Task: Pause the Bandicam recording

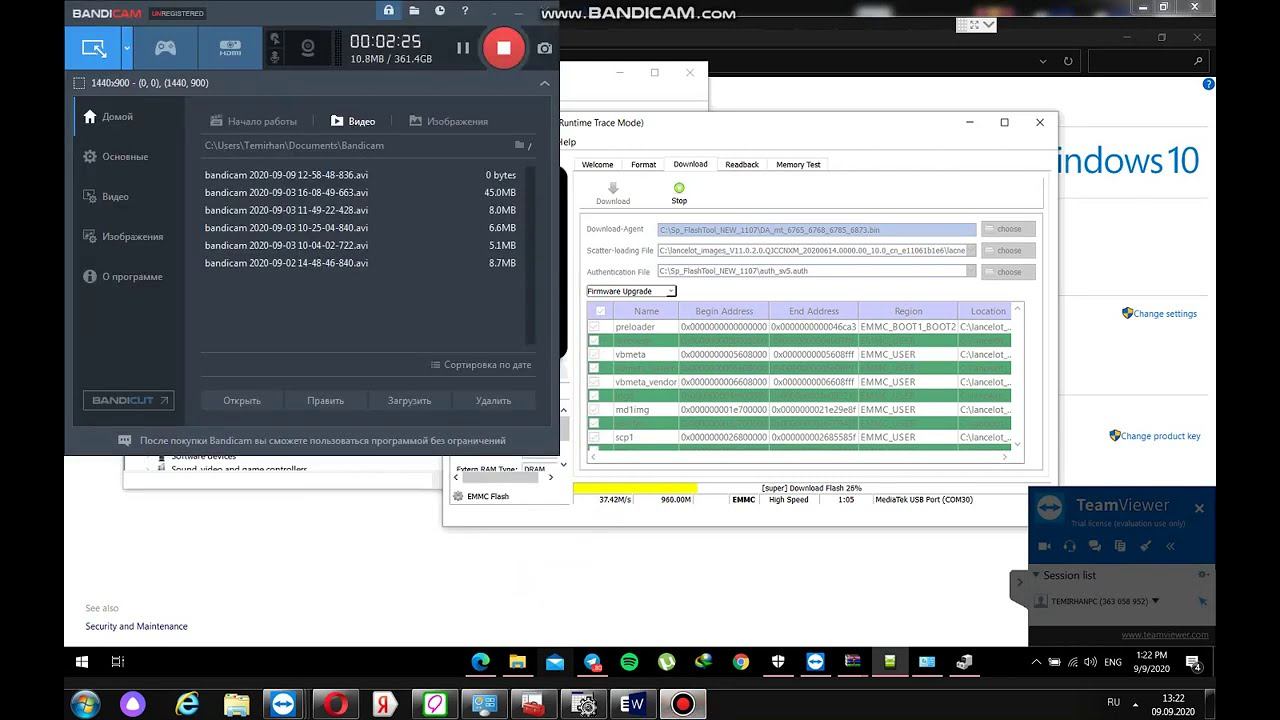Action: point(463,47)
